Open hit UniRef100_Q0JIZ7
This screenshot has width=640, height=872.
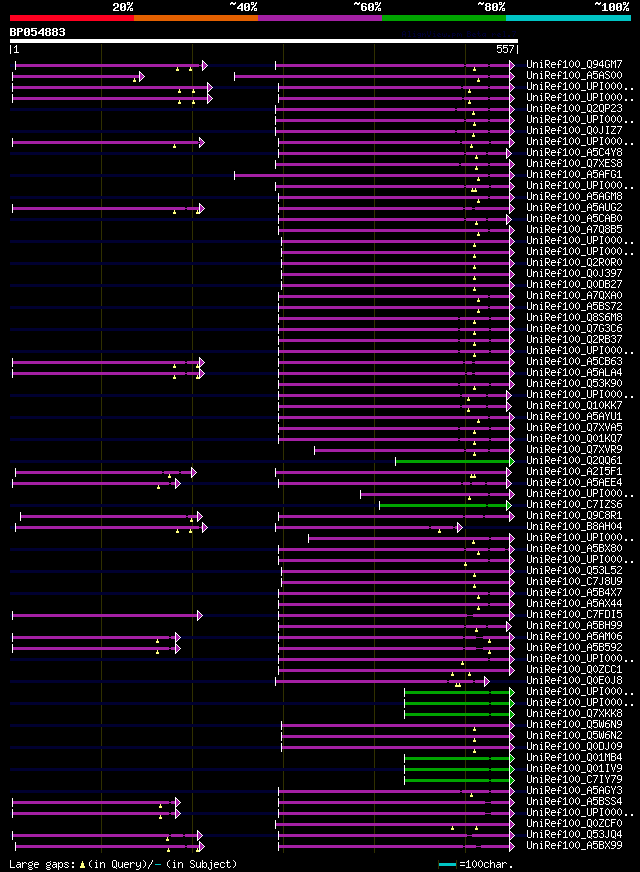tap(574, 130)
